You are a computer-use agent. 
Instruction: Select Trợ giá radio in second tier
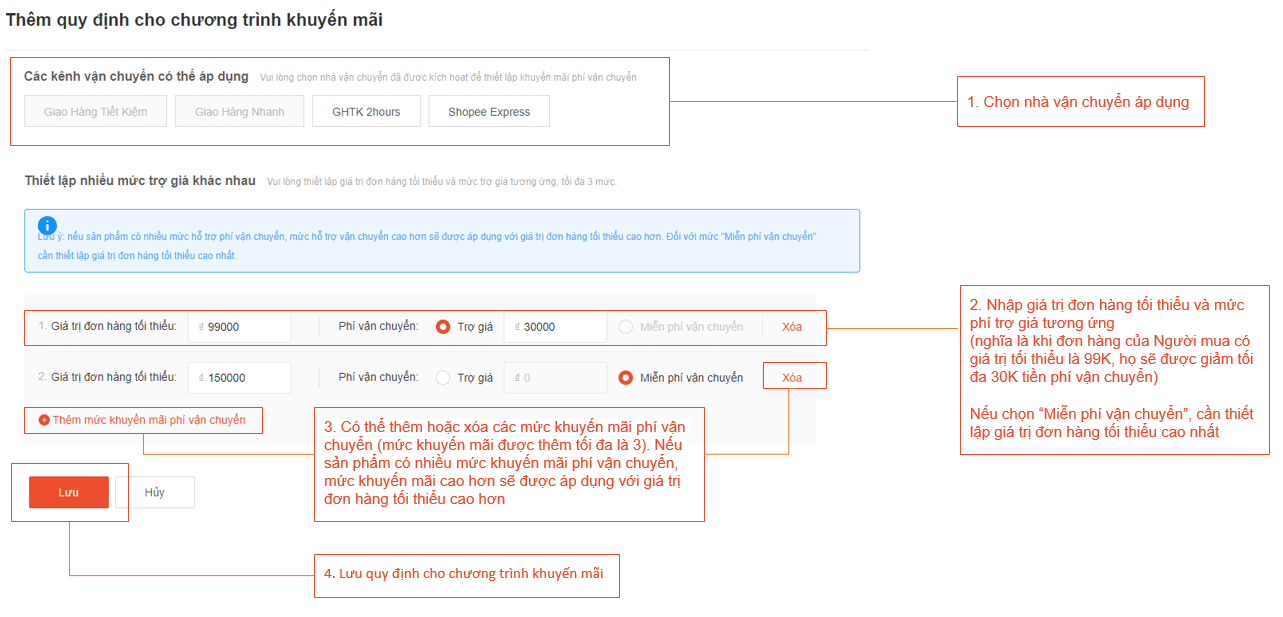pos(443,378)
